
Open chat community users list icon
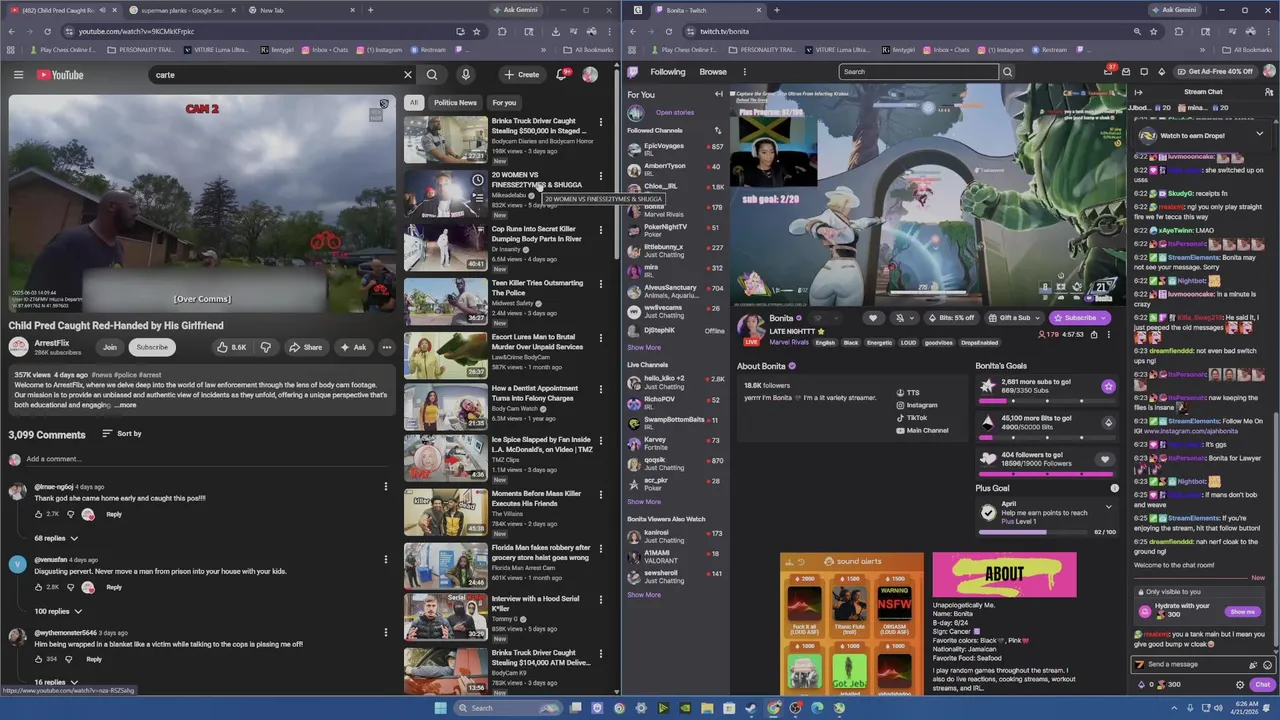click(1268, 92)
